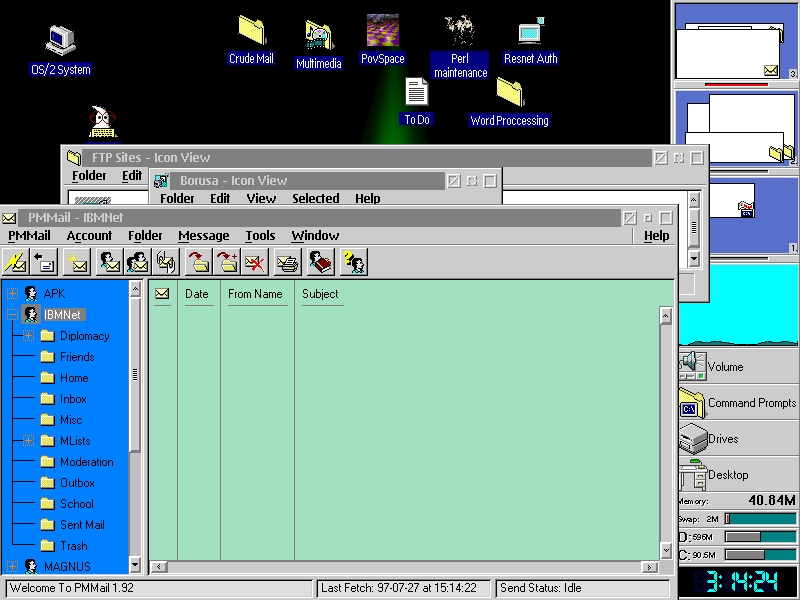
Task: Open the Tools menu
Action: click(260, 235)
